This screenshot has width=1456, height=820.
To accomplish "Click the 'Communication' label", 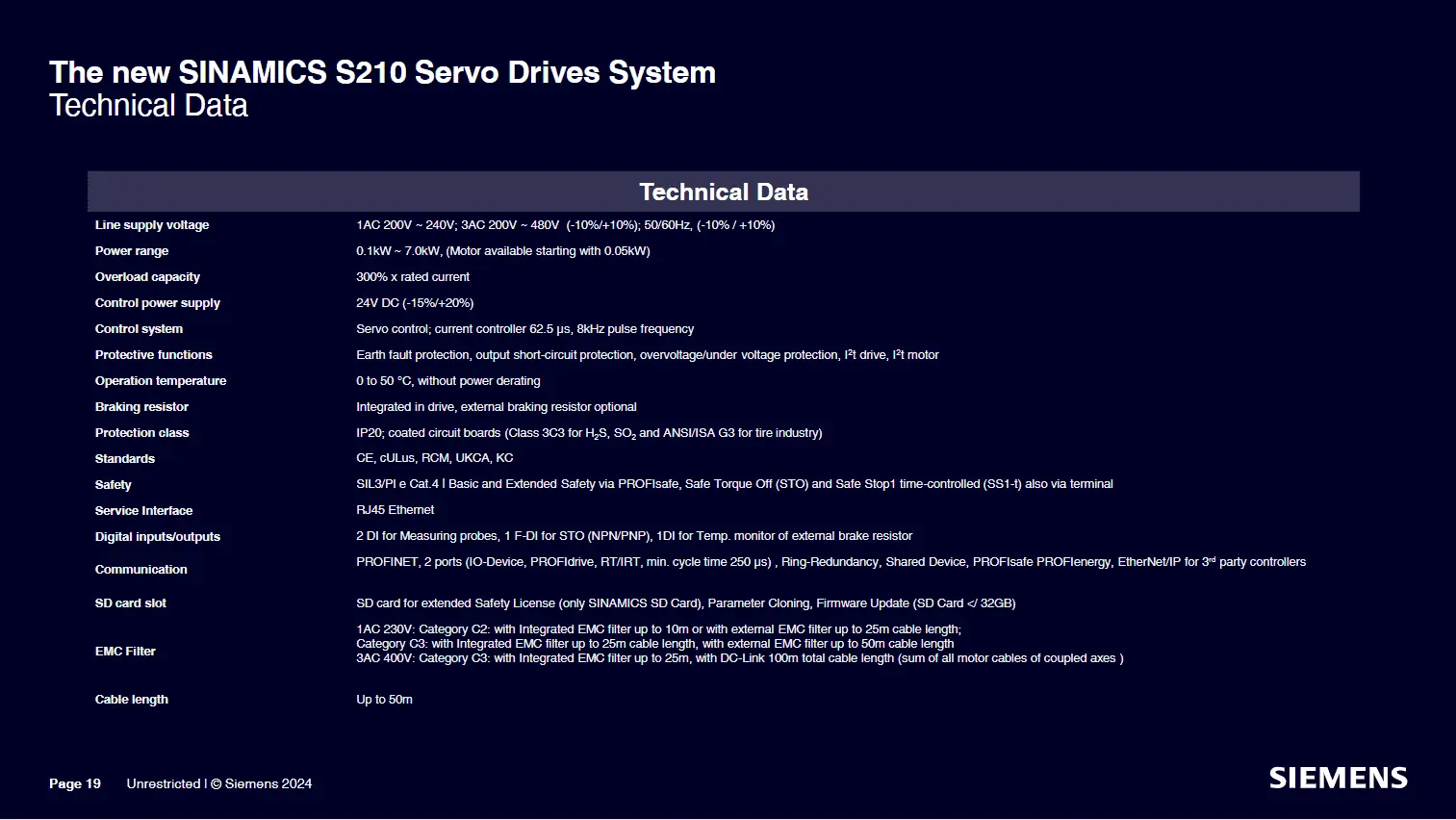I will coord(140,570).
